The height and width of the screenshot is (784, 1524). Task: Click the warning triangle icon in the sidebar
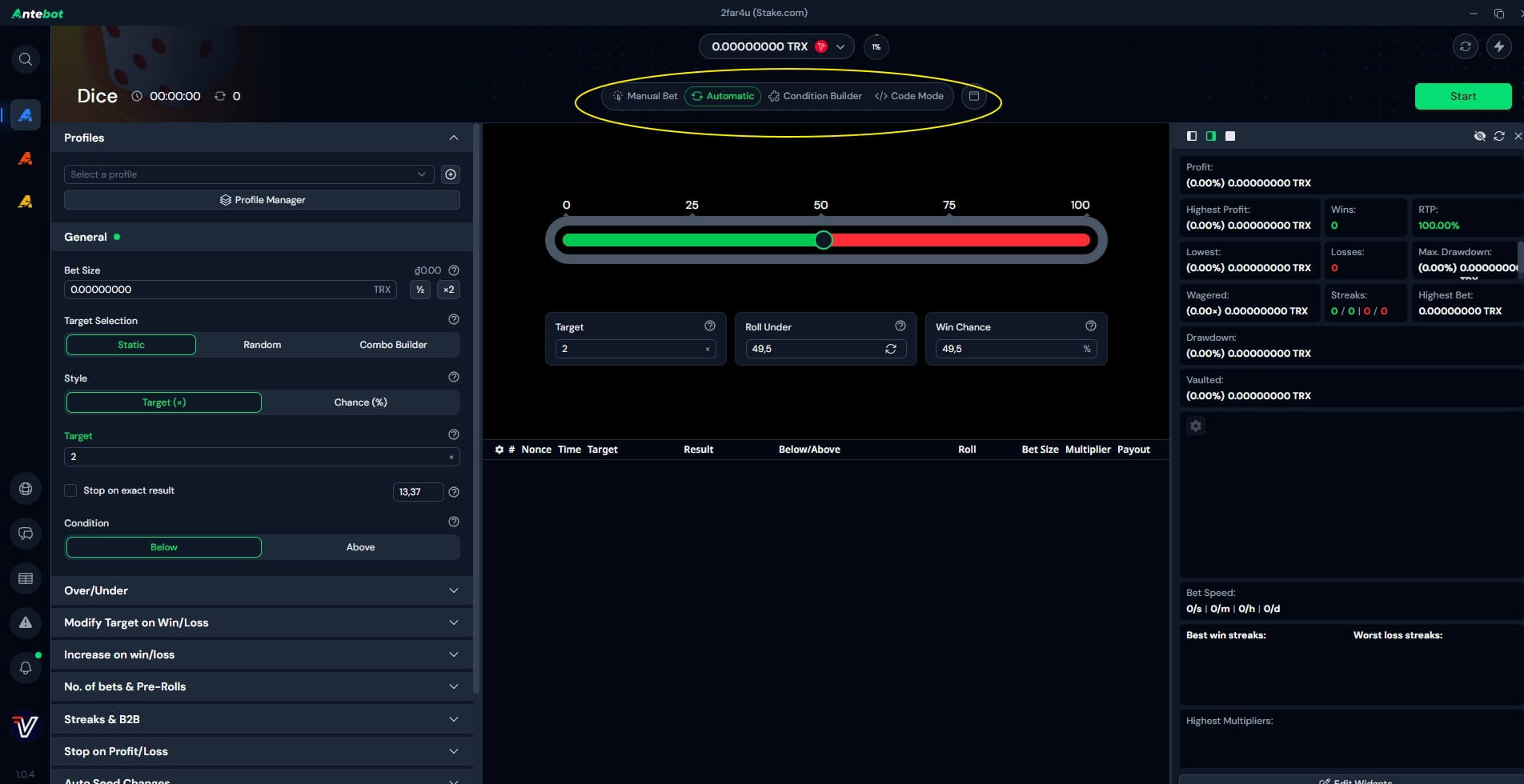tap(25, 622)
